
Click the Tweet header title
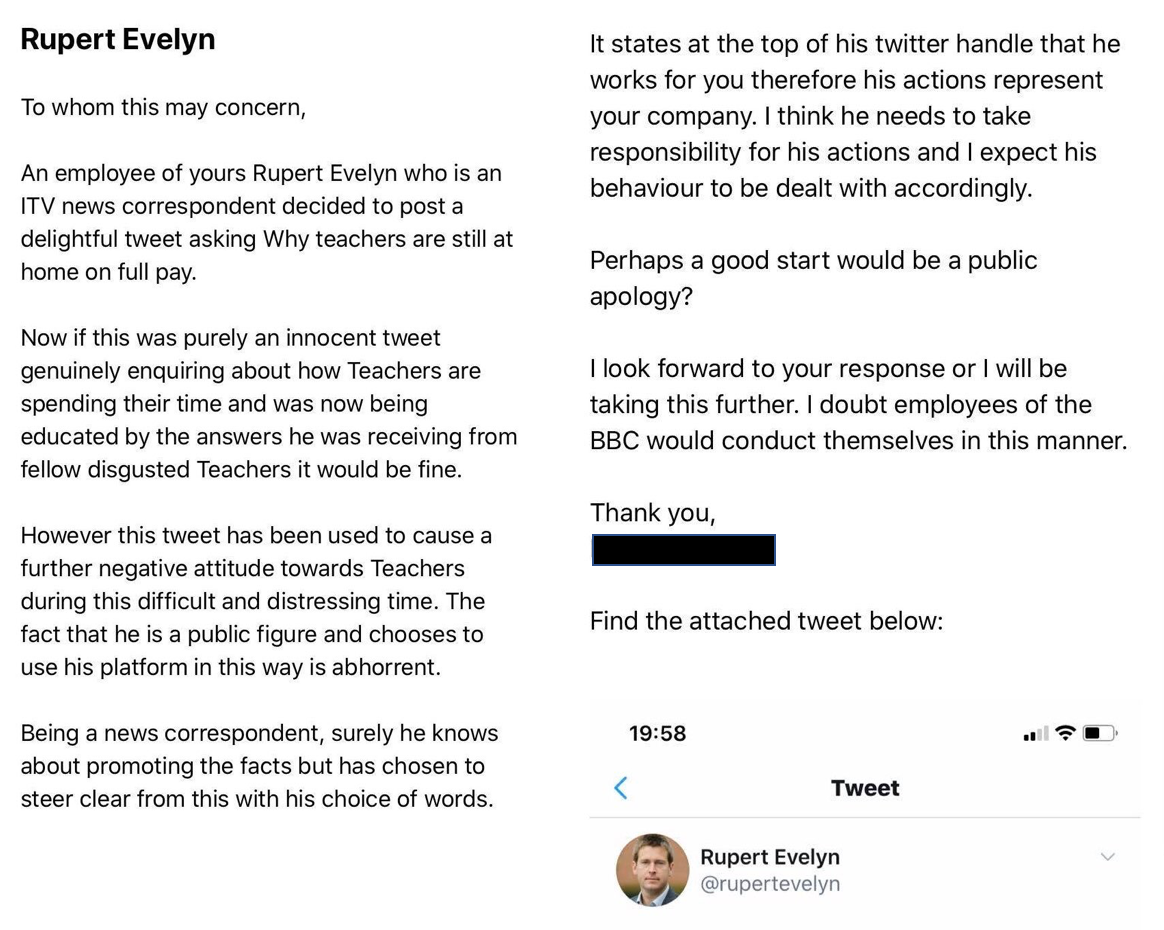(865, 788)
